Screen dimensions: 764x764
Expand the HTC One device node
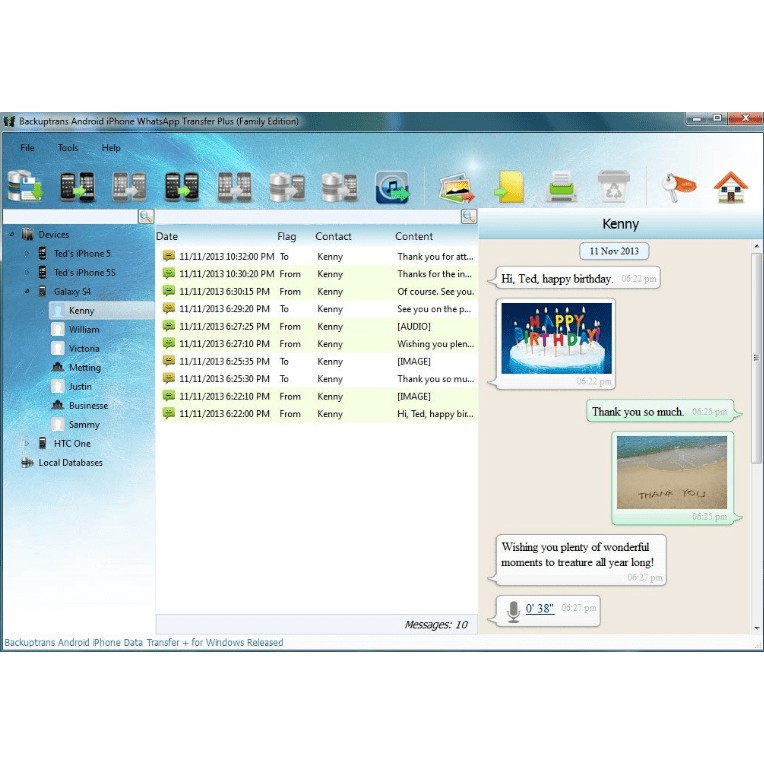point(28,444)
